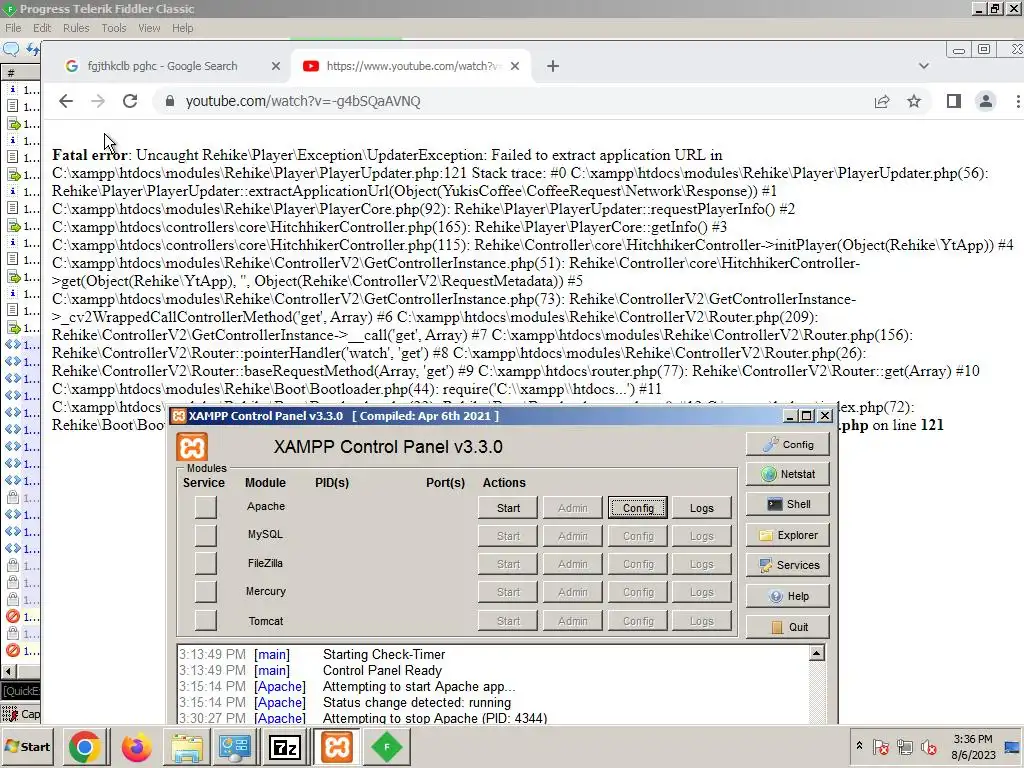The image size is (1024, 768).
Task: Open File Explorer from the taskbar
Action: click(x=187, y=747)
